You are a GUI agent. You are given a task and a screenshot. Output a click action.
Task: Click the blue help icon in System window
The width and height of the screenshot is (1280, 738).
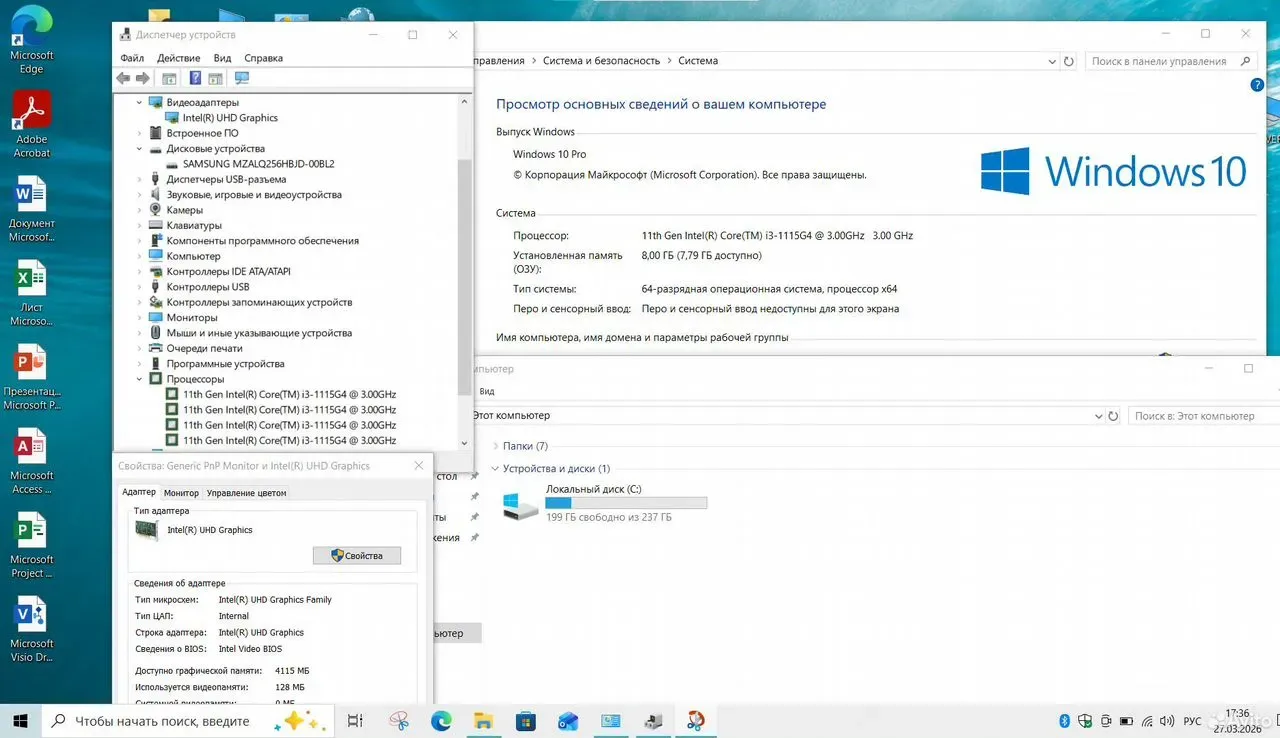coord(1257,86)
